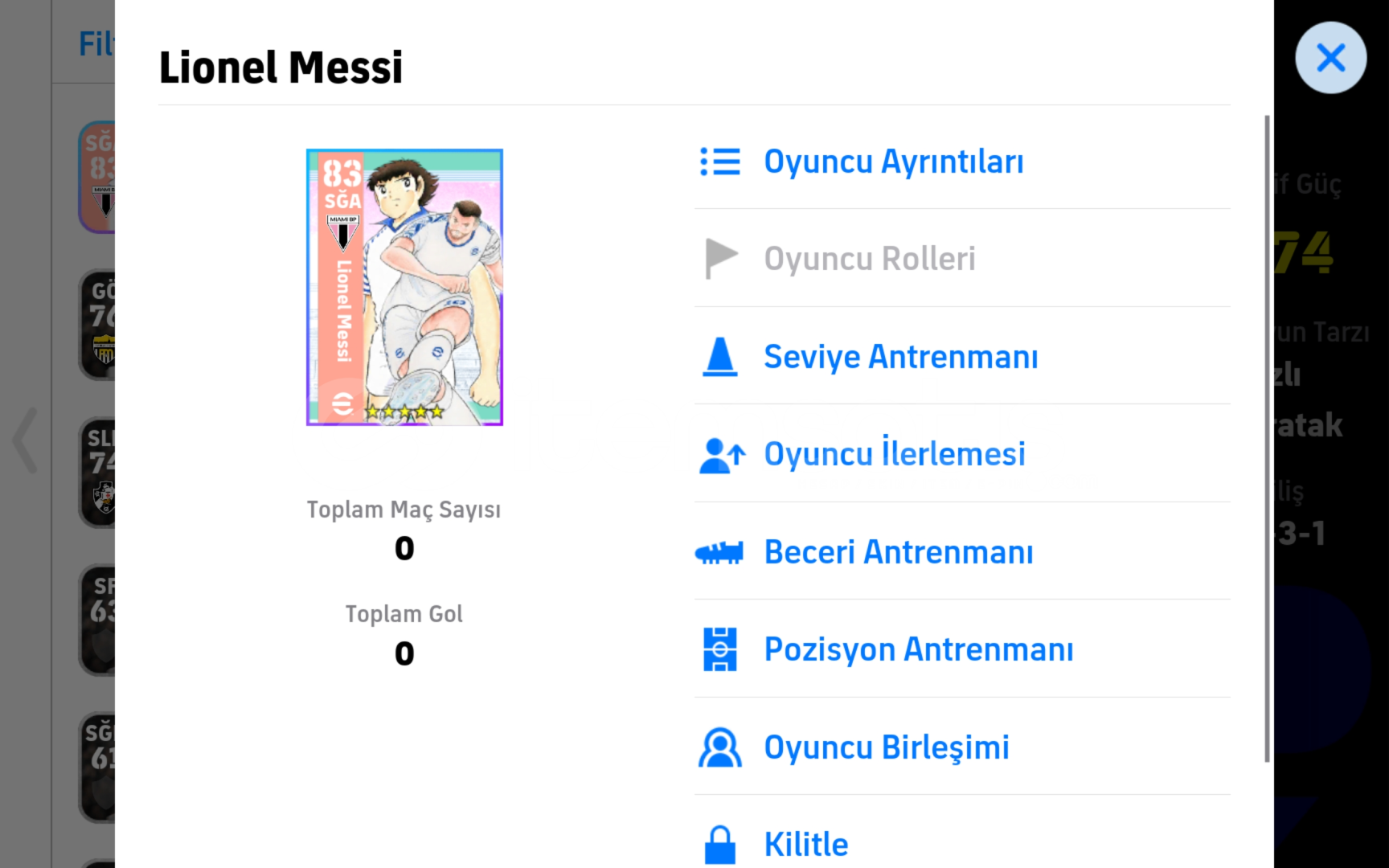Viewport: 1389px width, 868px height.
Task: Tap the boot icon for Beceri Antrenmanı
Action: pyautogui.click(x=719, y=552)
